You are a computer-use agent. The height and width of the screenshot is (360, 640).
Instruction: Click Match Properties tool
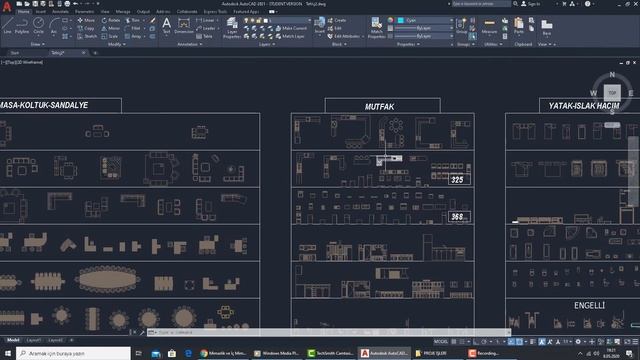point(376,28)
